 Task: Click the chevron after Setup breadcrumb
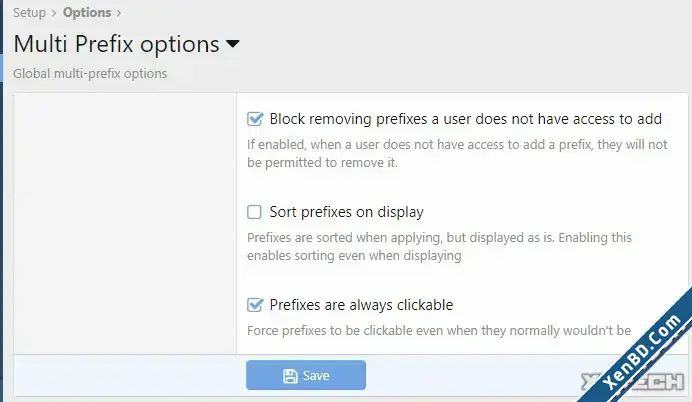pyautogui.click(x=54, y=13)
